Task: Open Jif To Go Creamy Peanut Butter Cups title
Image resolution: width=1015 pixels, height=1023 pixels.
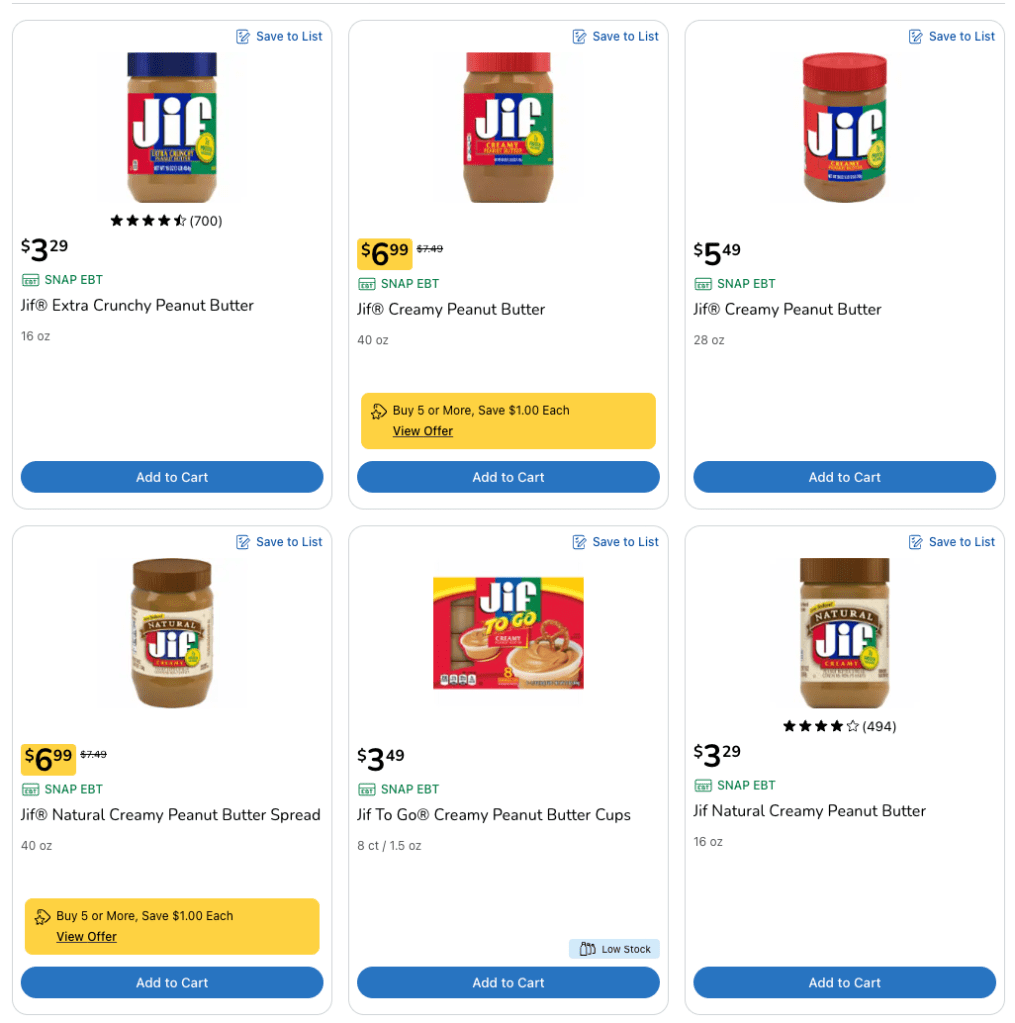Action: click(494, 815)
